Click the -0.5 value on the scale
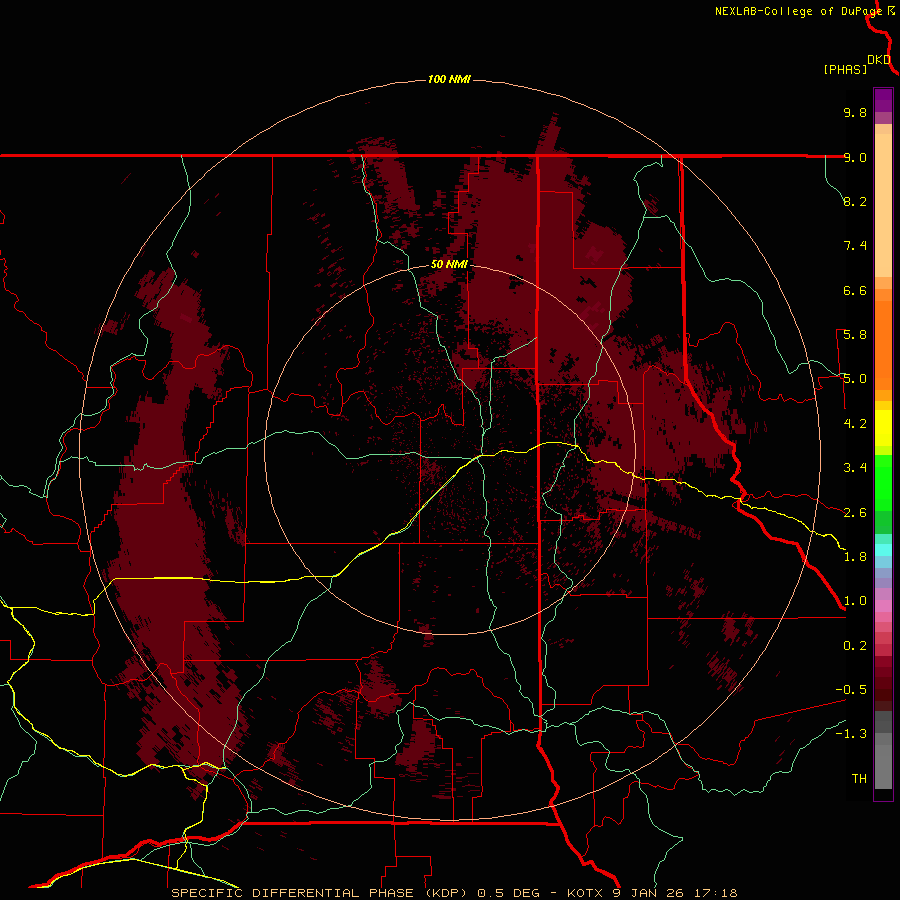900x900 pixels. (x=851, y=690)
